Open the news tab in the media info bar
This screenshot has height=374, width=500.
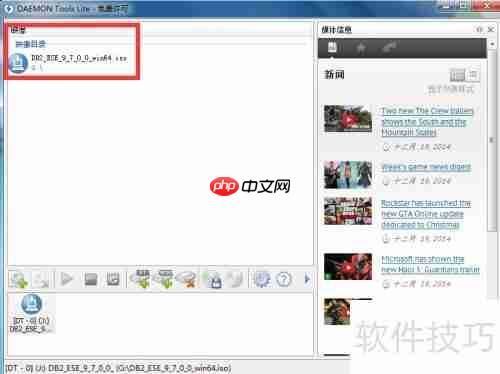[x=332, y=48]
